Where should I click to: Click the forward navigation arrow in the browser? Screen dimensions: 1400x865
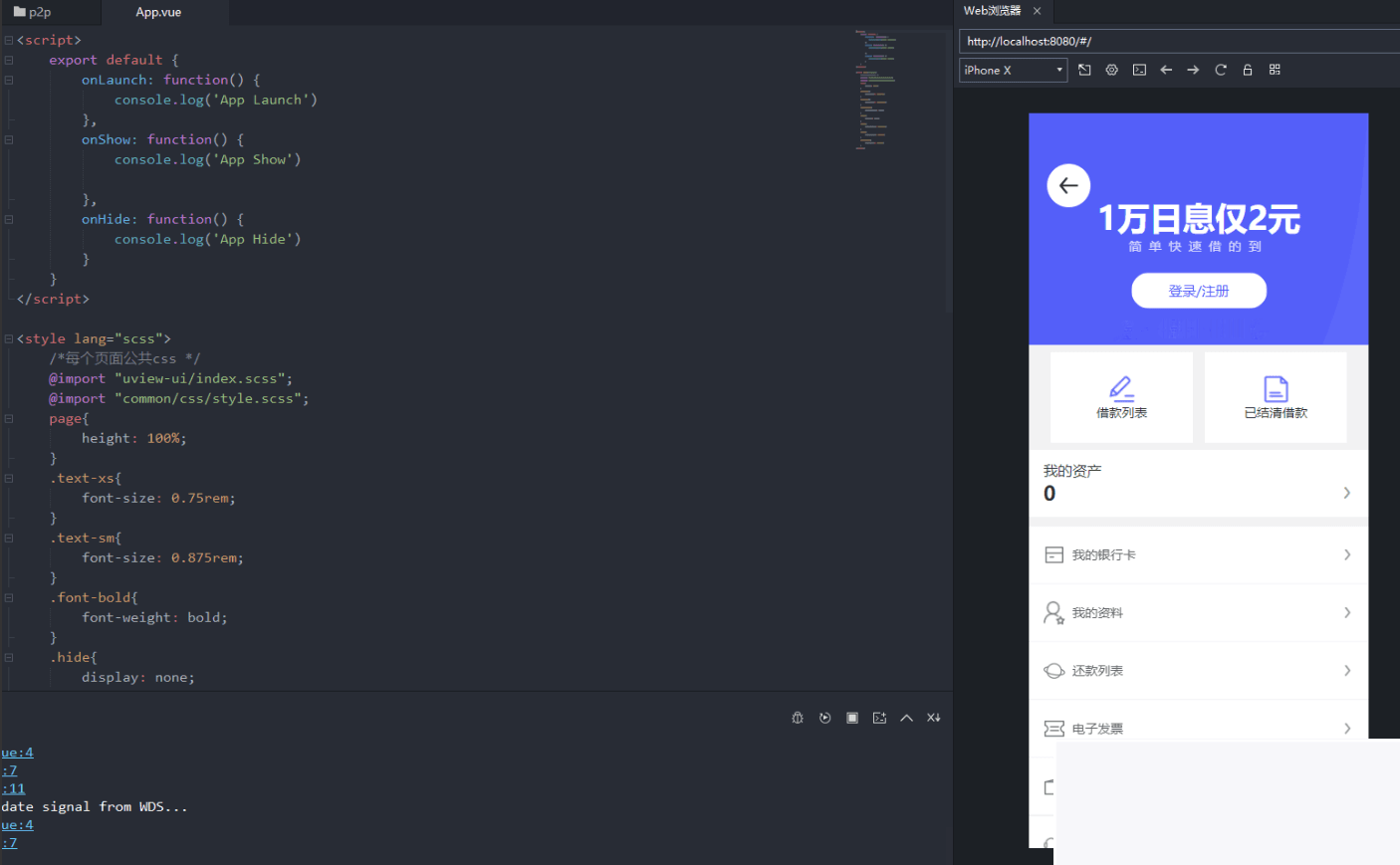pos(1193,70)
